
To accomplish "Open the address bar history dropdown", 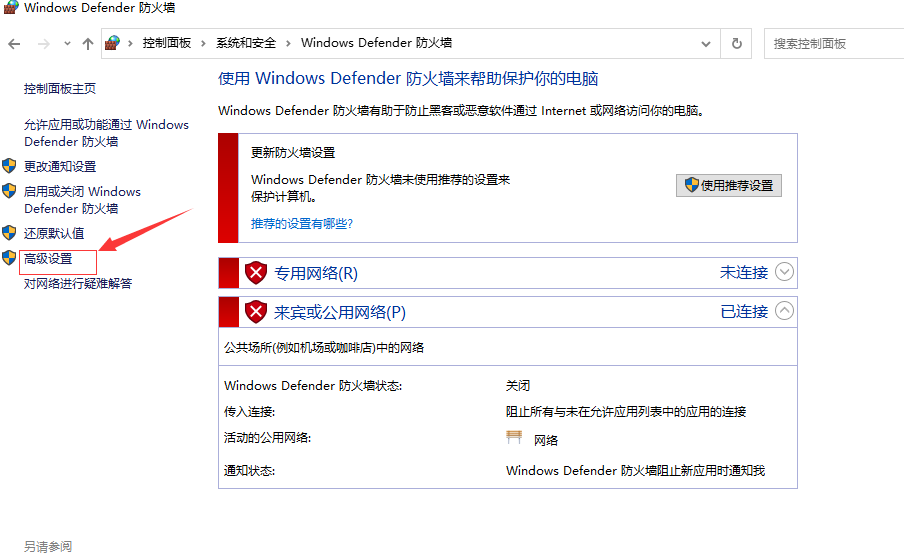I will pos(706,44).
